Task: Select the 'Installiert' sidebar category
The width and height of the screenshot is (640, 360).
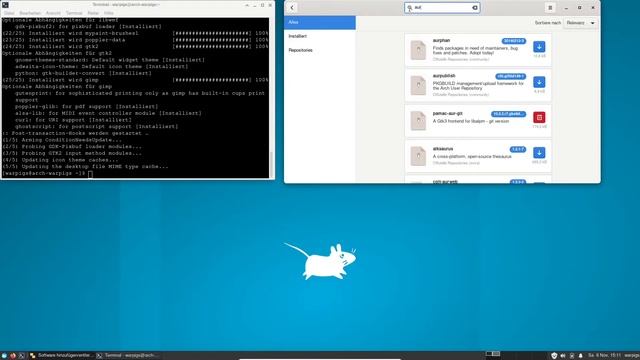Action: [320, 36]
